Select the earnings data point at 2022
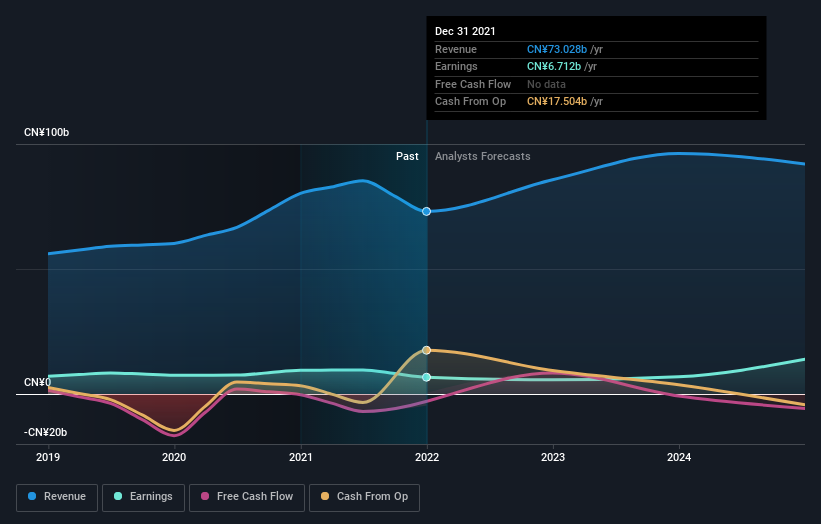 point(426,377)
